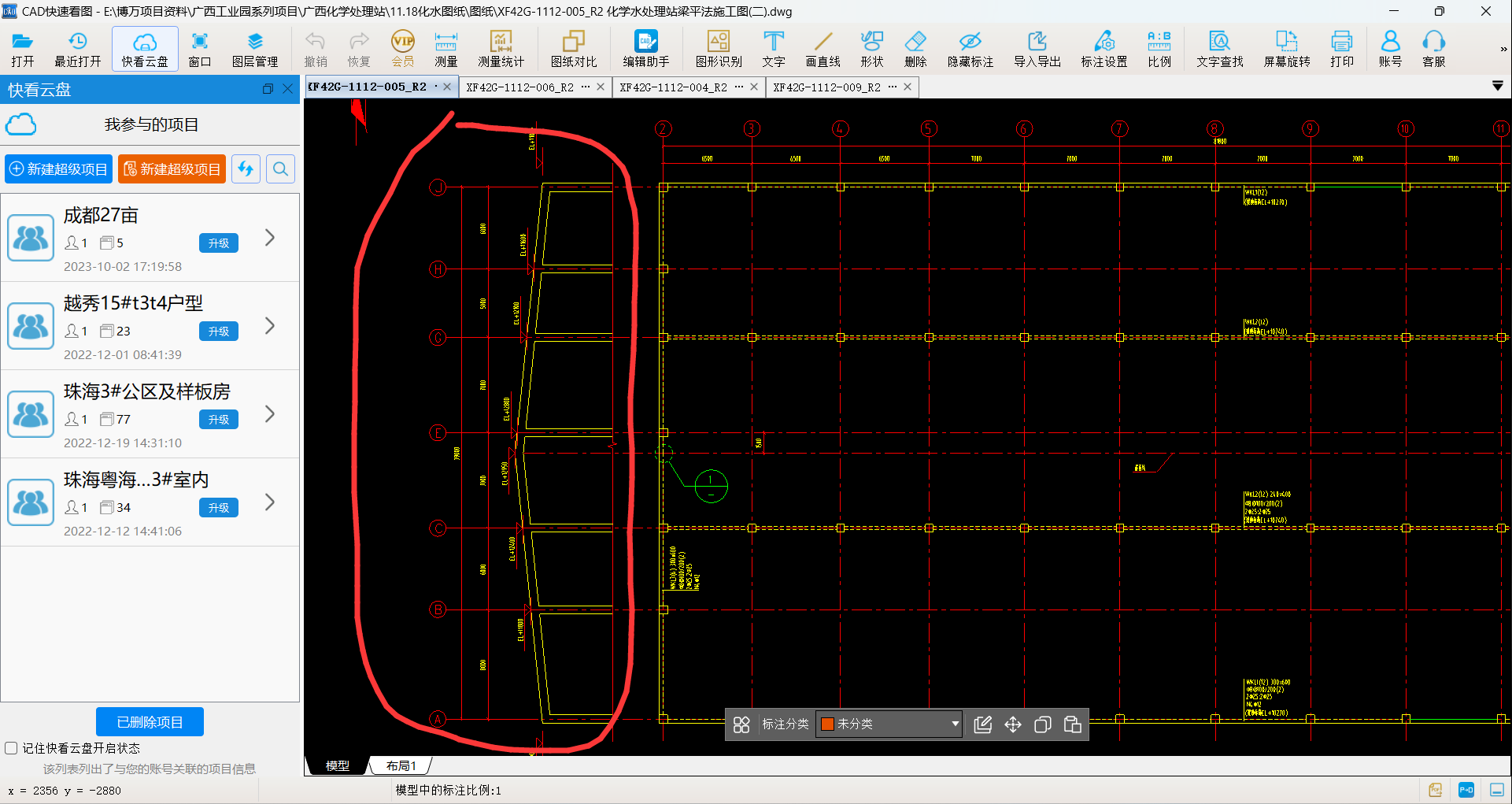Undo with the 撤销 arrow
The width and height of the screenshot is (1512, 804).
(x=316, y=49)
